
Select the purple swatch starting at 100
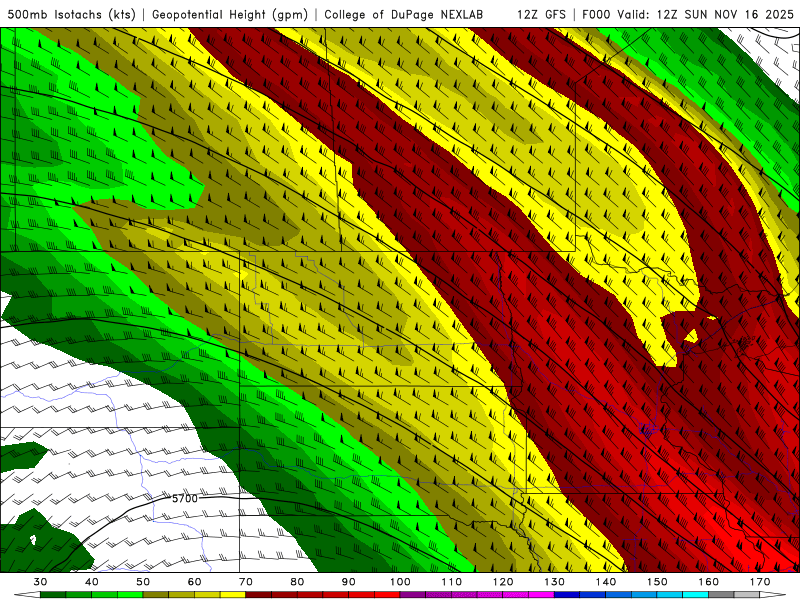click(x=413, y=595)
